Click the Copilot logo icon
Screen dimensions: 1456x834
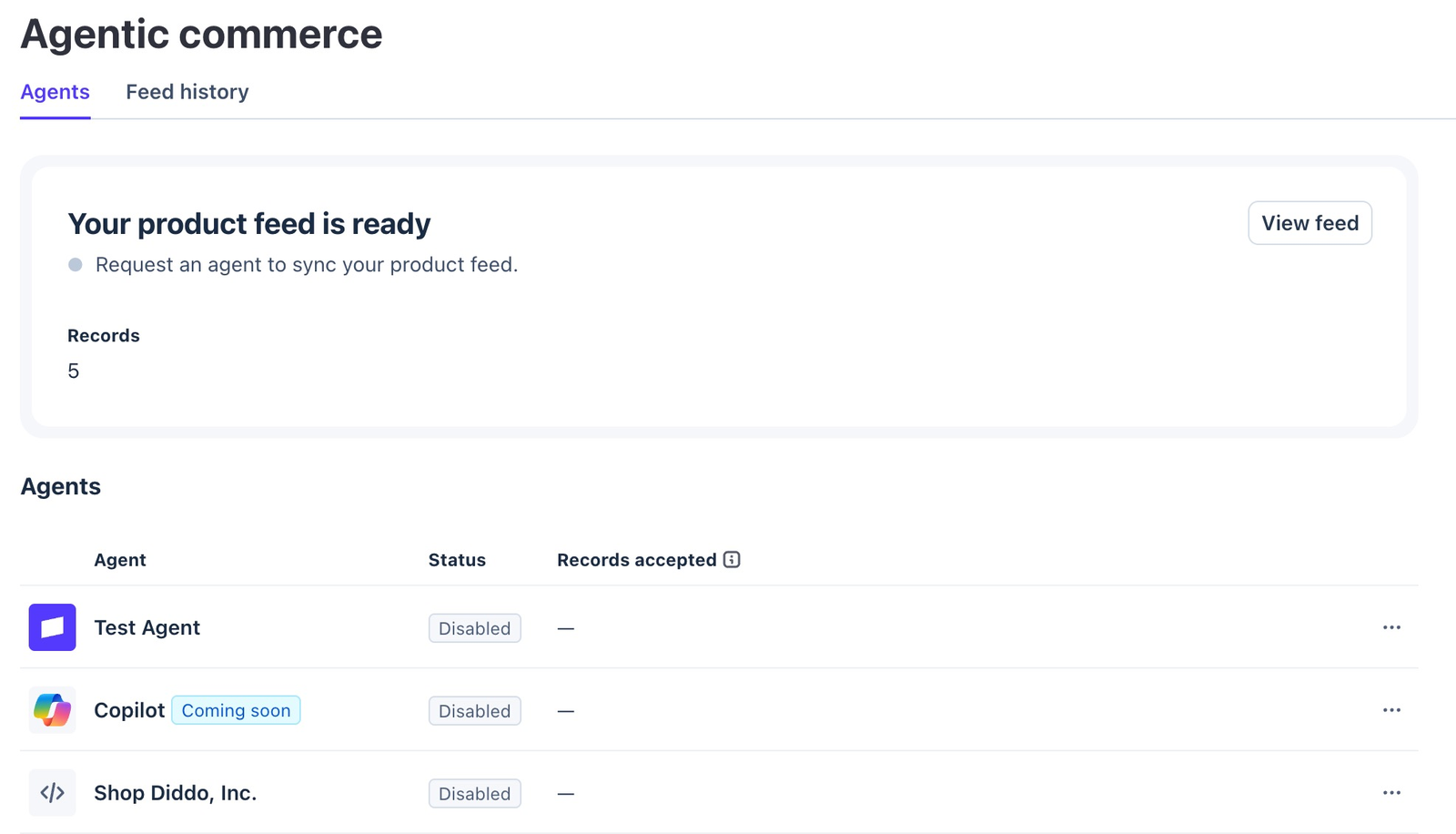pyautogui.click(x=52, y=710)
